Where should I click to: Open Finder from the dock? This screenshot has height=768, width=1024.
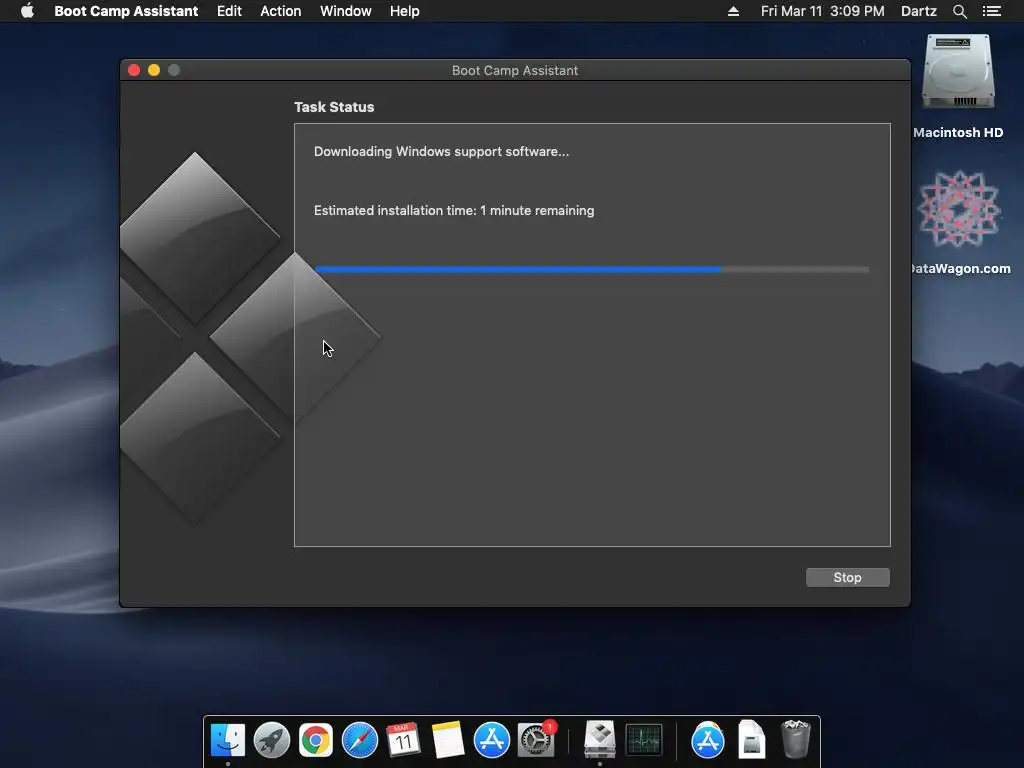(x=228, y=740)
